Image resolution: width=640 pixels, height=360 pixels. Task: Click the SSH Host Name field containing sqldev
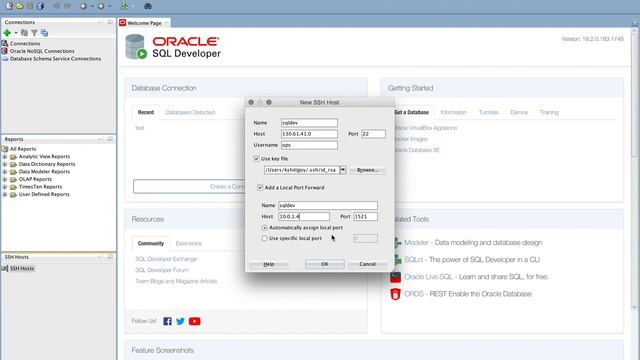coord(309,123)
